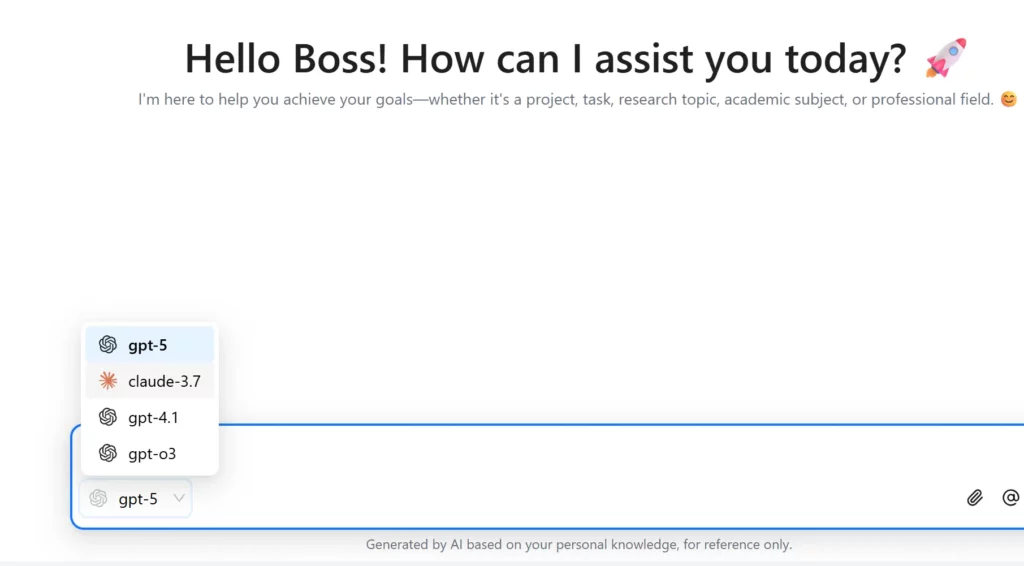Click the OpenAI logo in the model selector box
Viewport: 1024px width, 566px height.
(98, 498)
